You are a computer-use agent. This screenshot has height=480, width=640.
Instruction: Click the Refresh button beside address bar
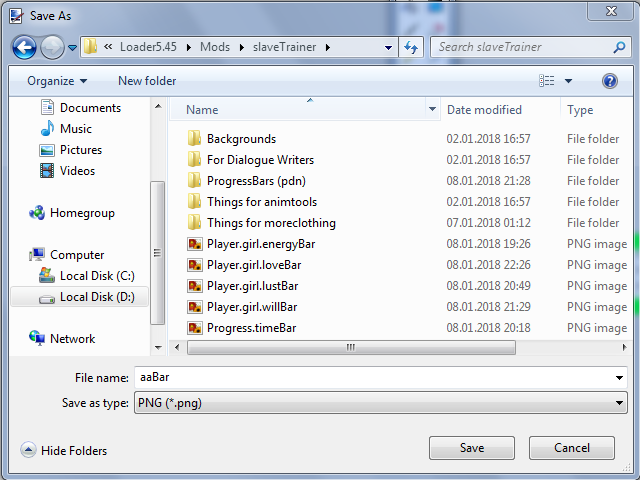pos(411,47)
